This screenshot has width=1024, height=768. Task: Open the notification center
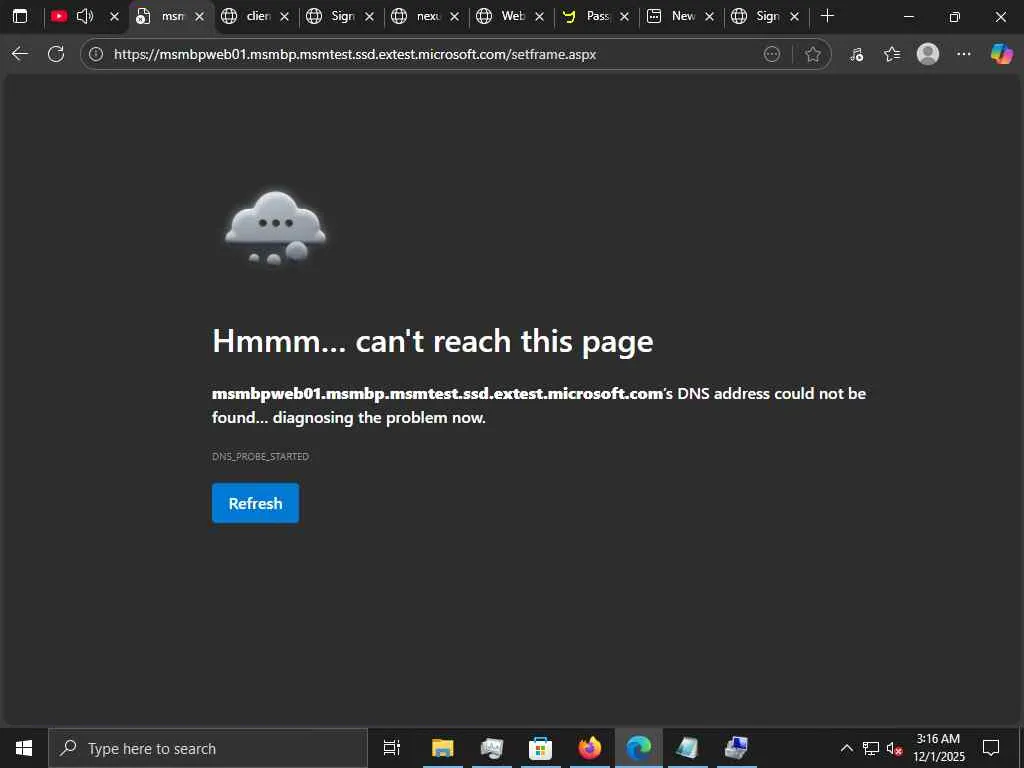[x=991, y=748]
